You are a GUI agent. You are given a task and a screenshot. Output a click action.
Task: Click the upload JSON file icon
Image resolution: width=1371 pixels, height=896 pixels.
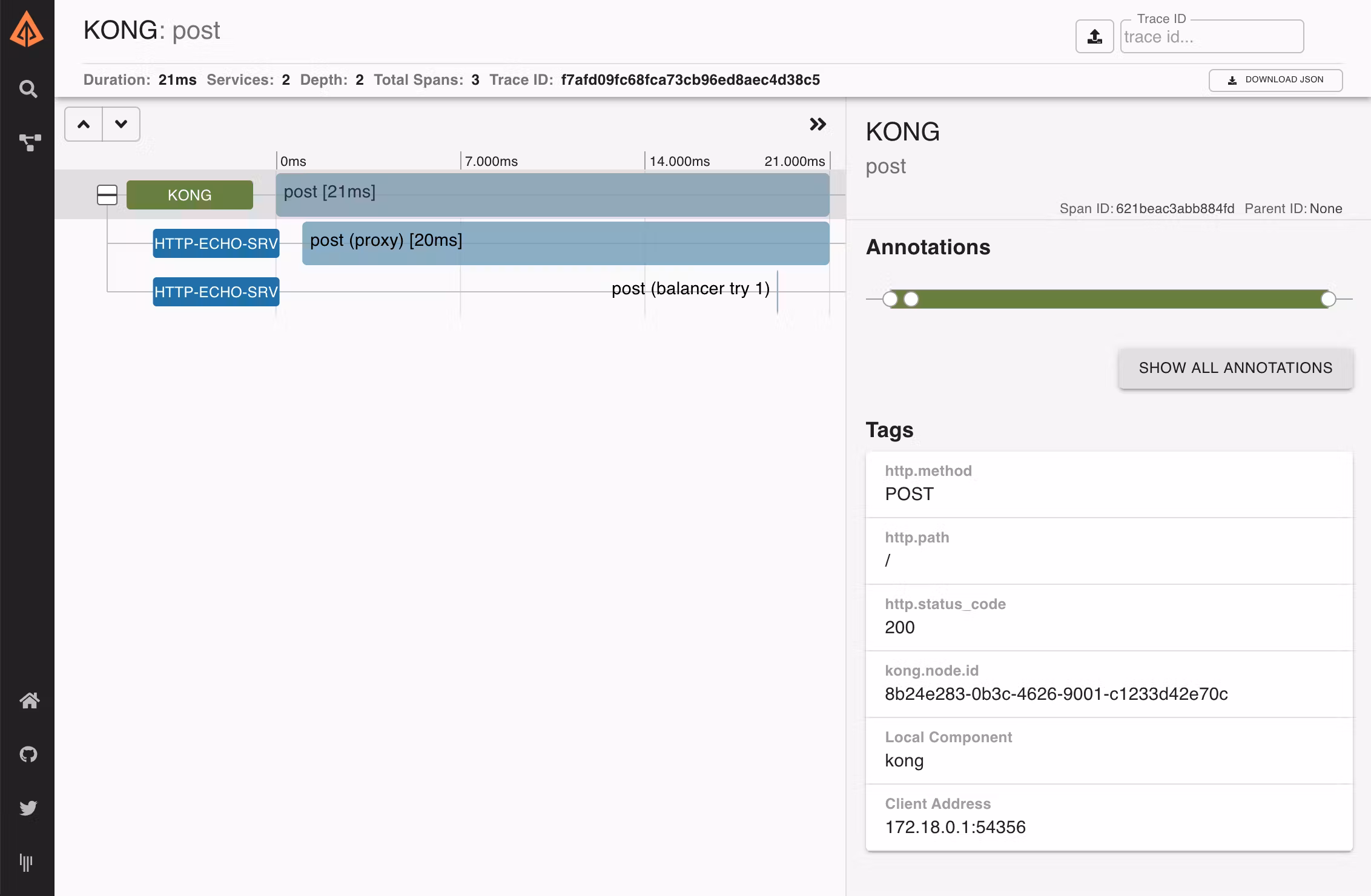coord(1094,36)
